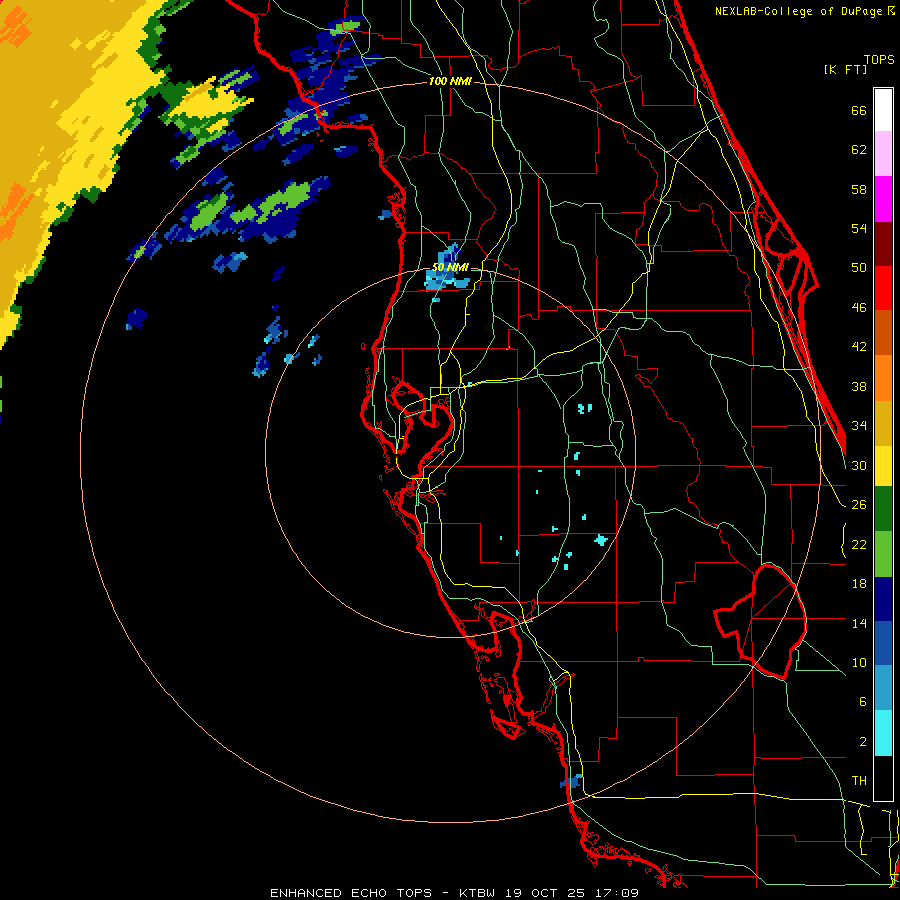900x900 pixels.
Task: Click the "50" value in the color legend
Action: tap(859, 268)
